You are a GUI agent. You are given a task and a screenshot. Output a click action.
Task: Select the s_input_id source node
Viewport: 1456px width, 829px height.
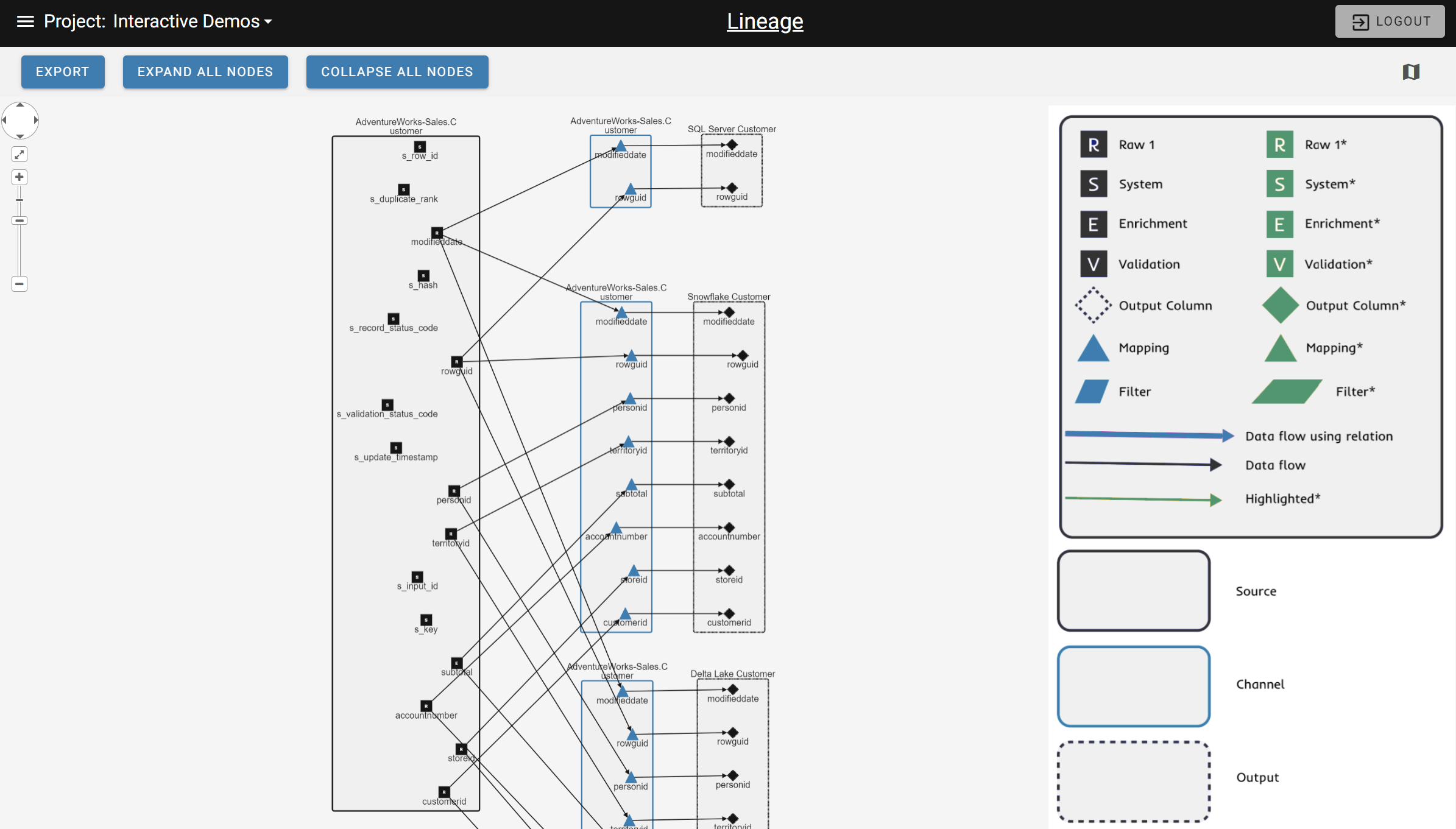tap(417, 577)
